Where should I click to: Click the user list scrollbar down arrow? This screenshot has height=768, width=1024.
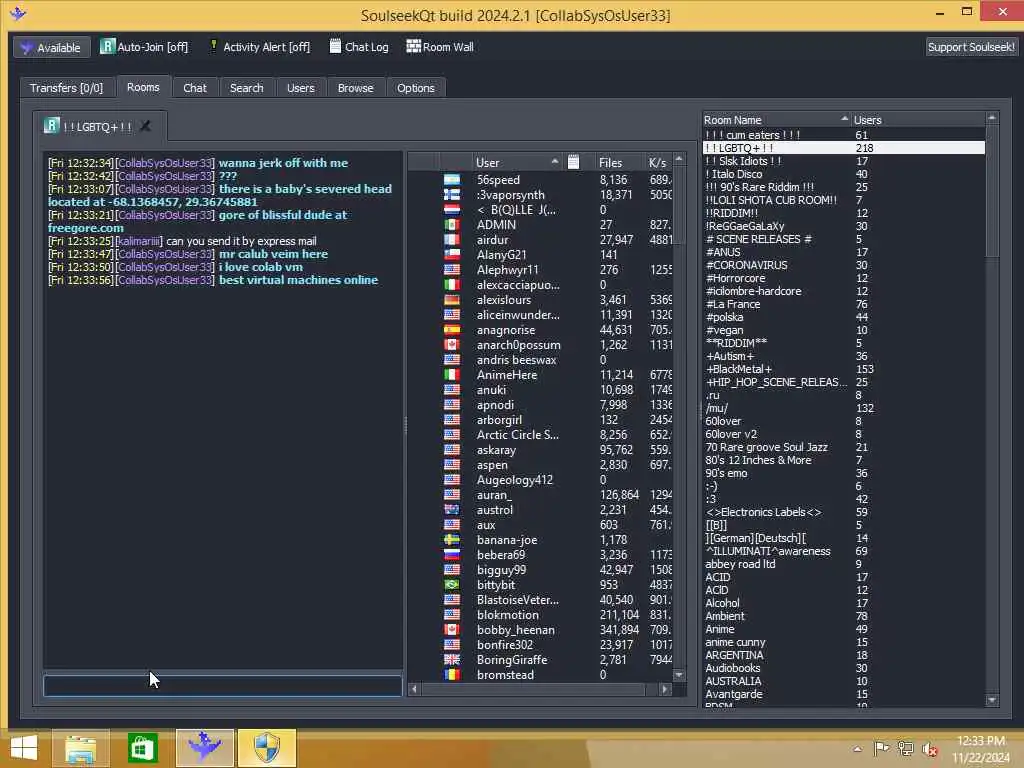click(x=679, y=675)
